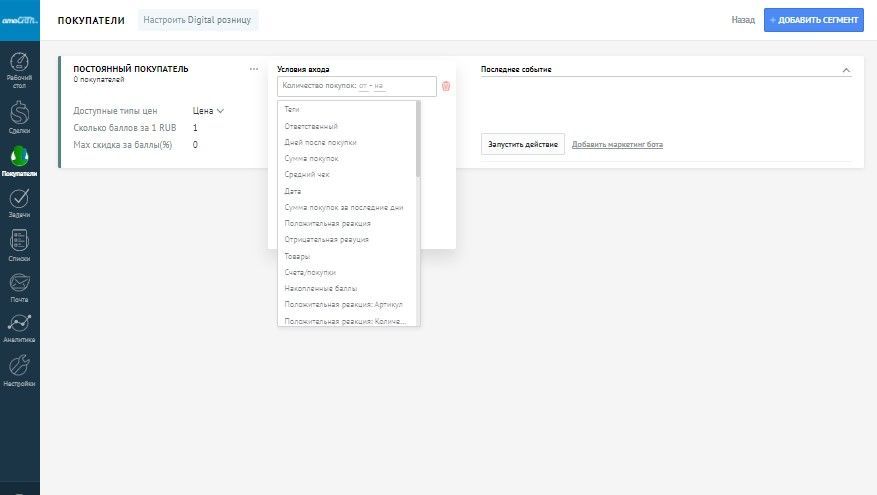Edit the Max скидка за баллы value
This screenshot has height=495, width=877.
click(195, 145)
